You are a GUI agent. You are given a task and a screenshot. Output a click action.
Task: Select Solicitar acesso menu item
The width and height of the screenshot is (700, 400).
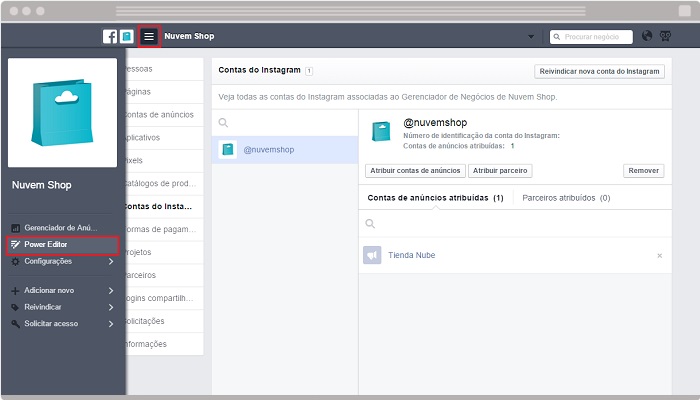point(51,324)
